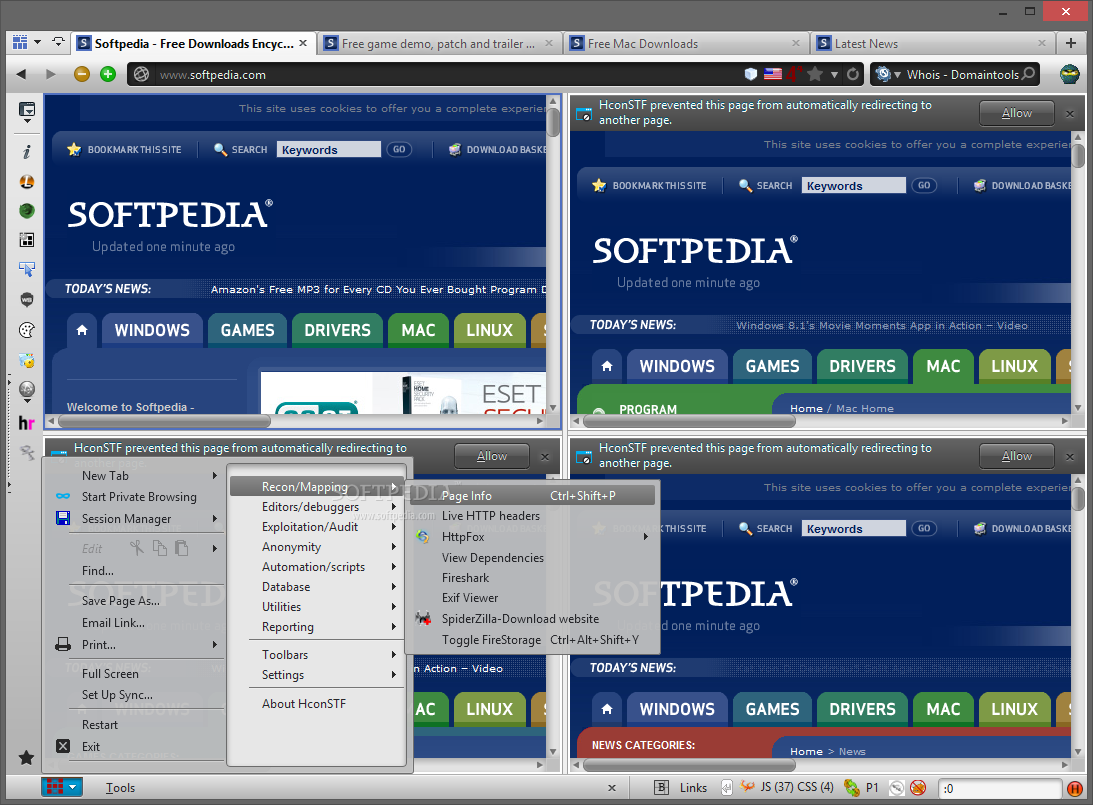Select Start Private Browsing menu item
This screenshot has width=1093, height=805.
click(138, 497)
